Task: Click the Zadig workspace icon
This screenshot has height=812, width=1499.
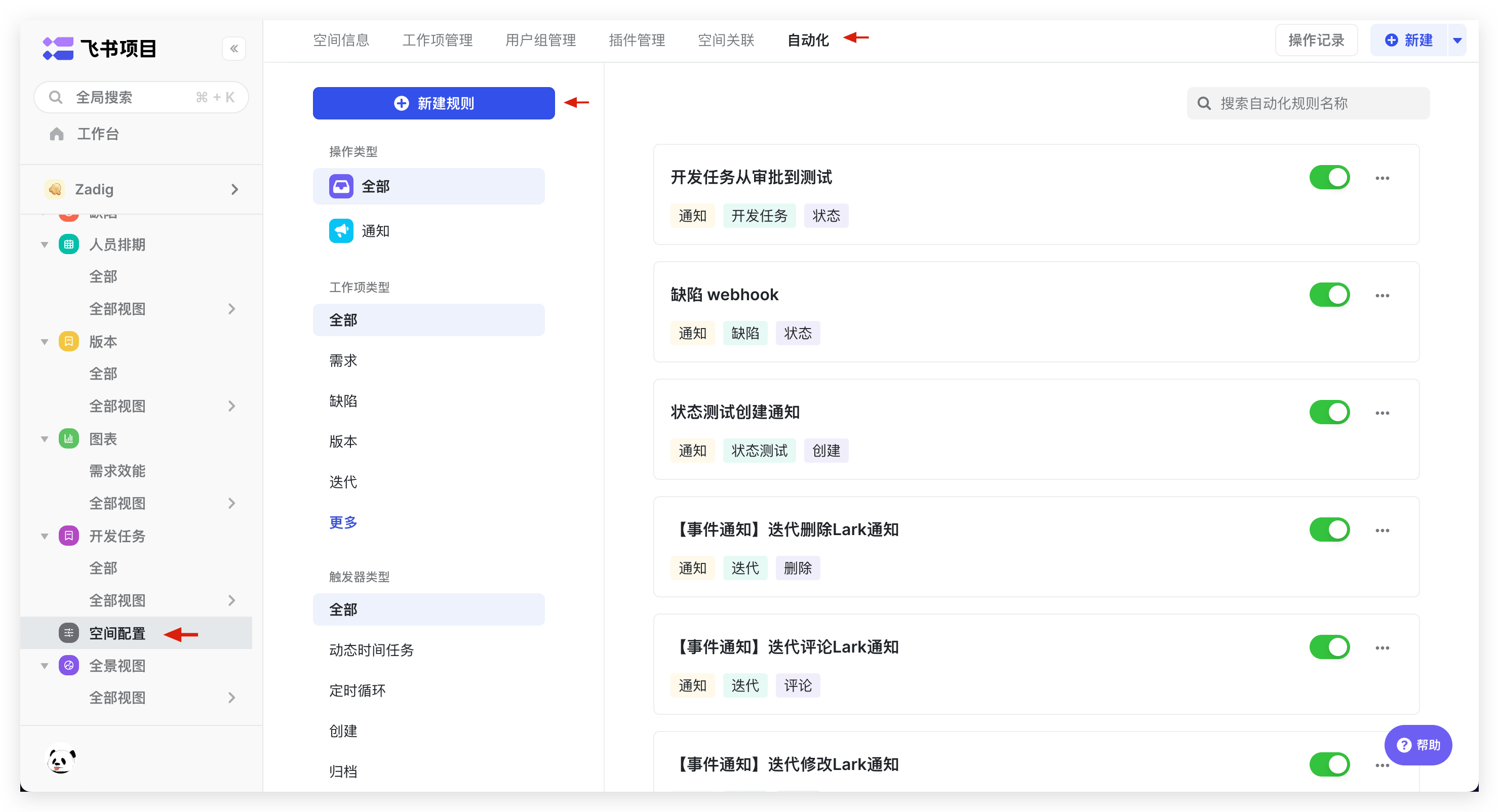Action: (x=55, y=188)
